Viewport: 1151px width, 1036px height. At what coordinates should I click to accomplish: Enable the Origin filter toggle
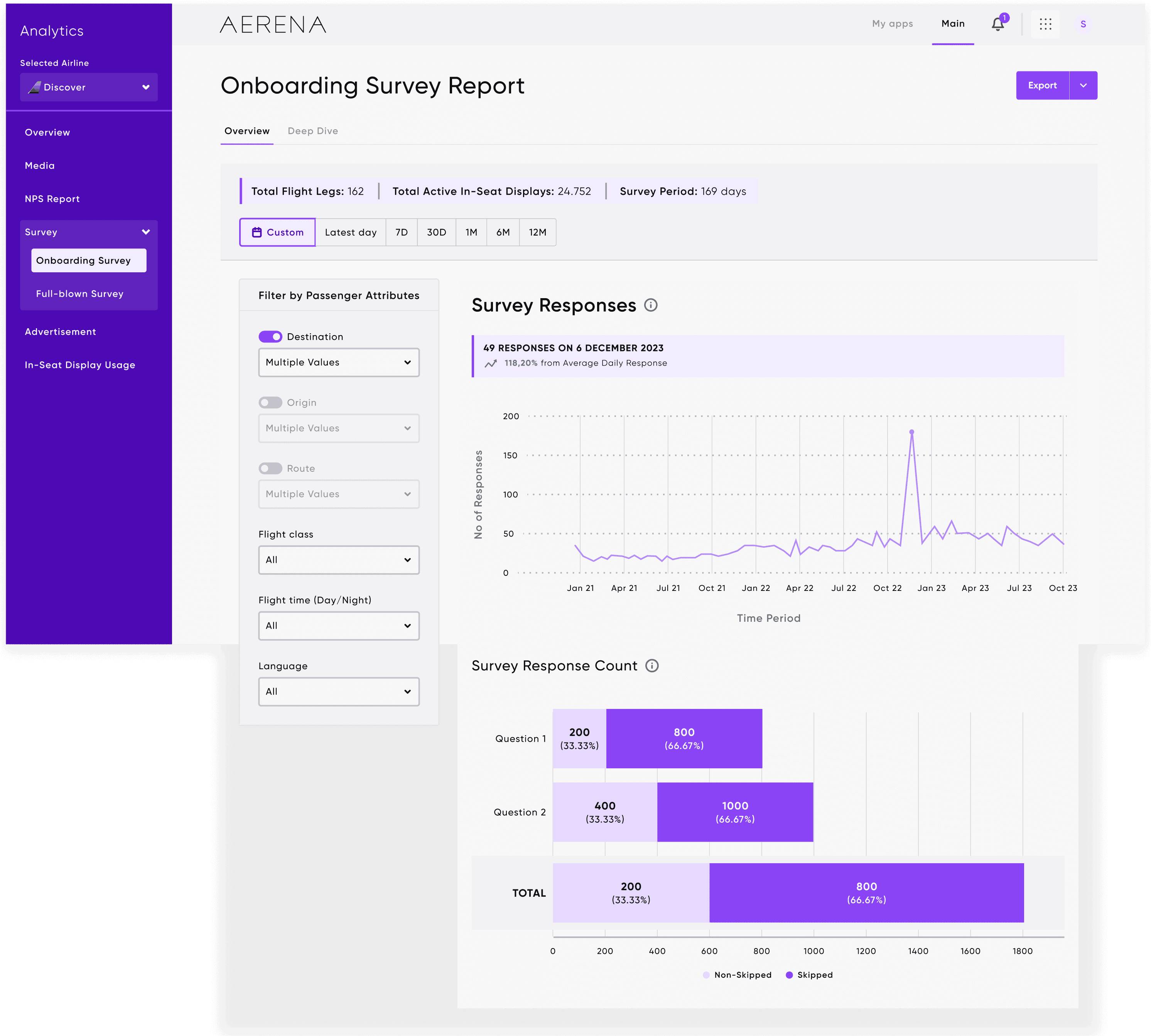270,402
